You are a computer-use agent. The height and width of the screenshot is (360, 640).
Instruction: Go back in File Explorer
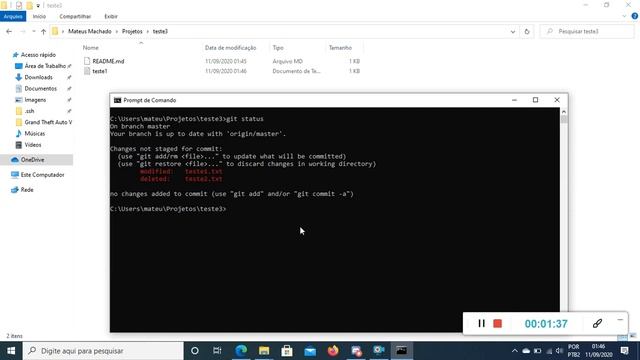[x=9, y=31]
